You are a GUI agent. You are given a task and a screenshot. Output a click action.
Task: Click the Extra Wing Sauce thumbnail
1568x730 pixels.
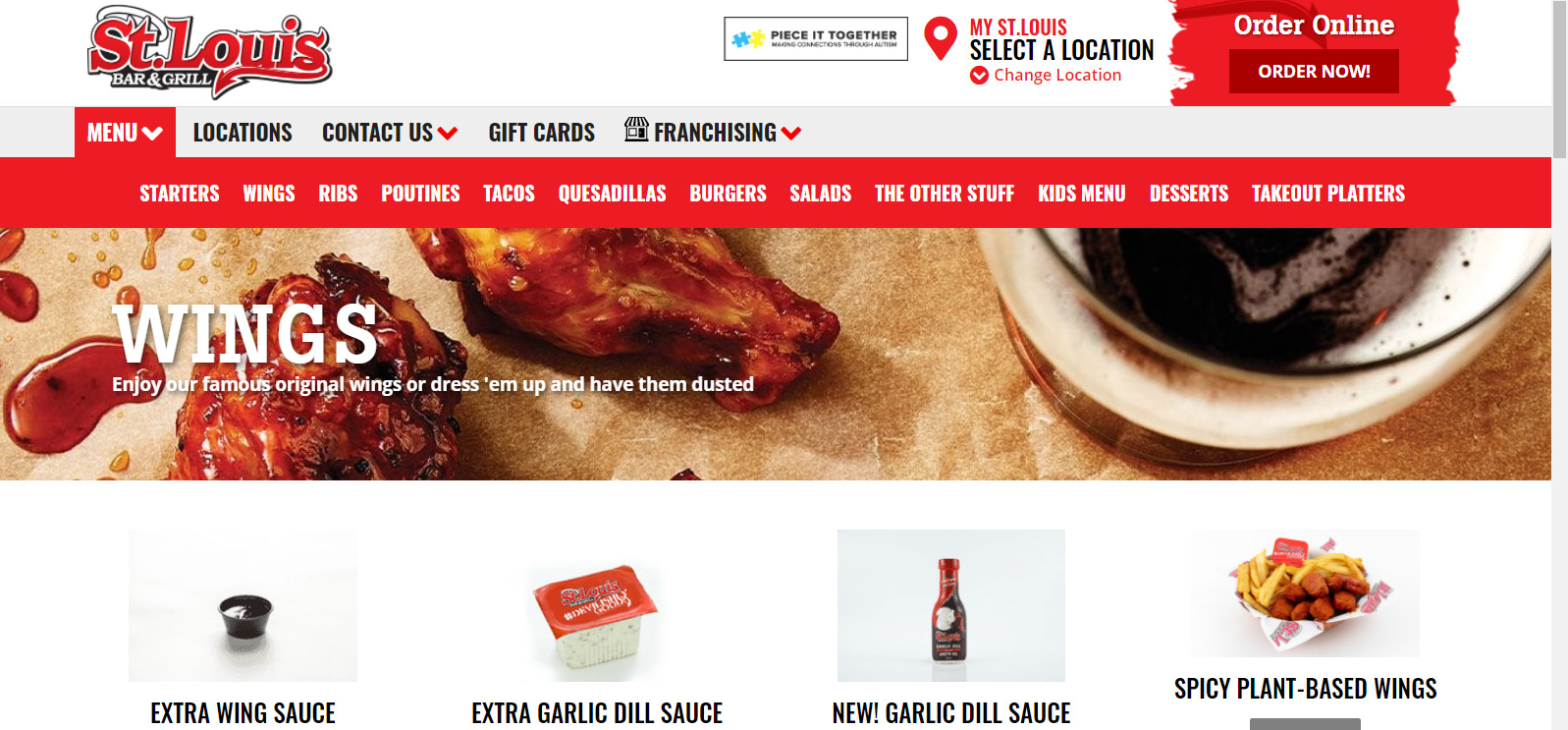coord(243,605)
